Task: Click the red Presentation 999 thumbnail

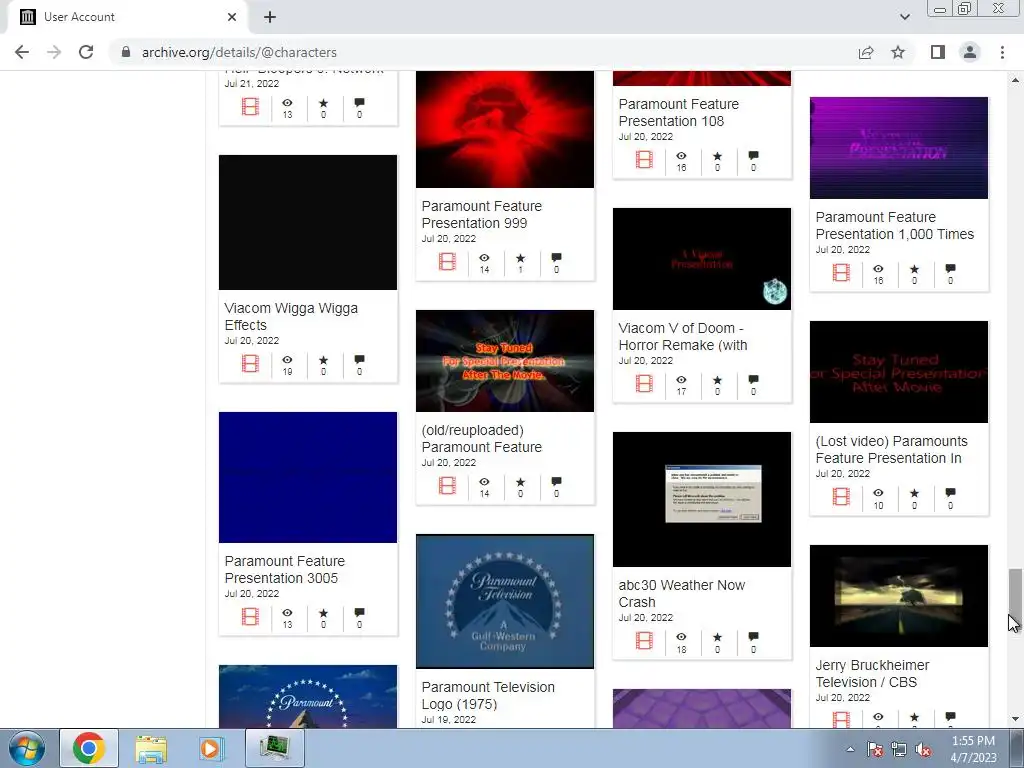Action: (505, 129)
